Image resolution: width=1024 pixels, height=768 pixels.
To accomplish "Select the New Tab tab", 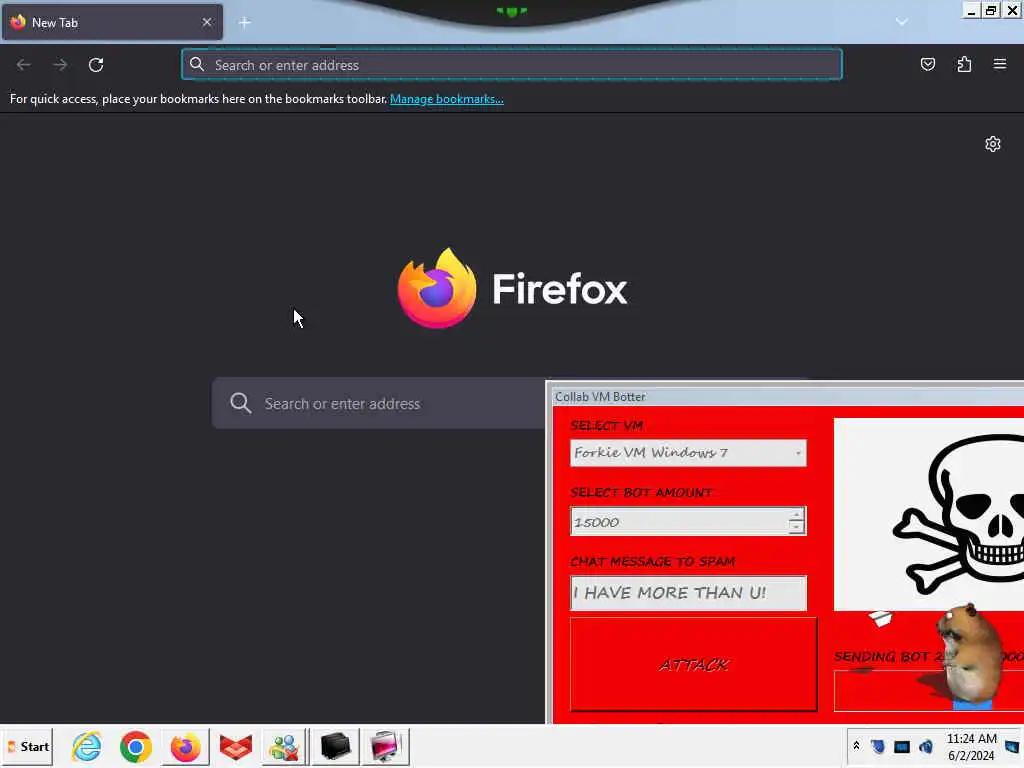I will click(x=112, y=22).
